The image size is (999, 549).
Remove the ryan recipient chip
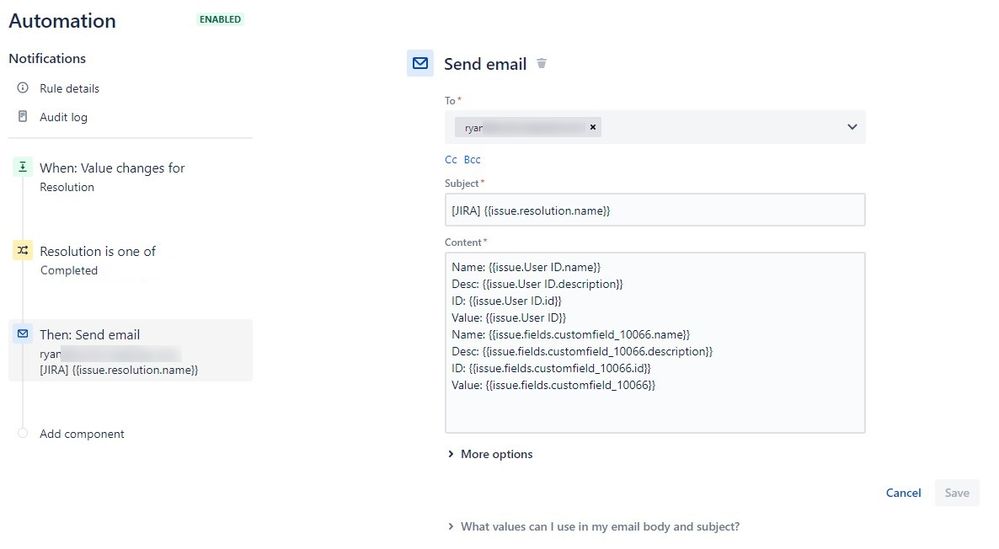[593, 127]
